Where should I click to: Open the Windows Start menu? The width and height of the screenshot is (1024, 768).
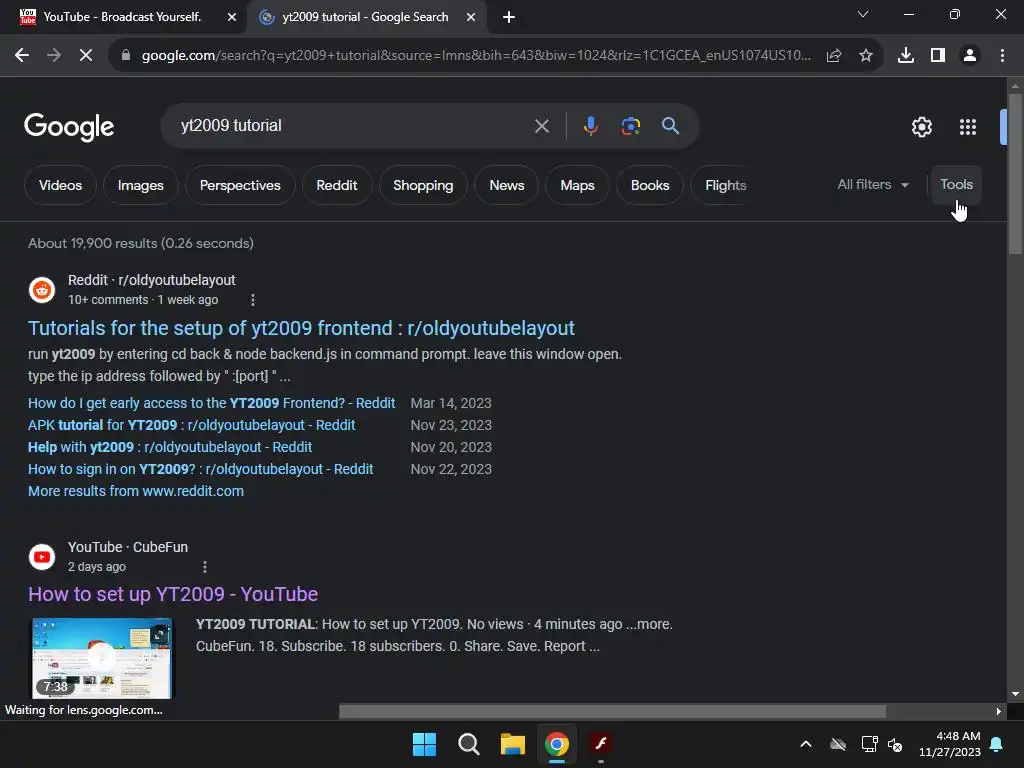tap(424, 744)
